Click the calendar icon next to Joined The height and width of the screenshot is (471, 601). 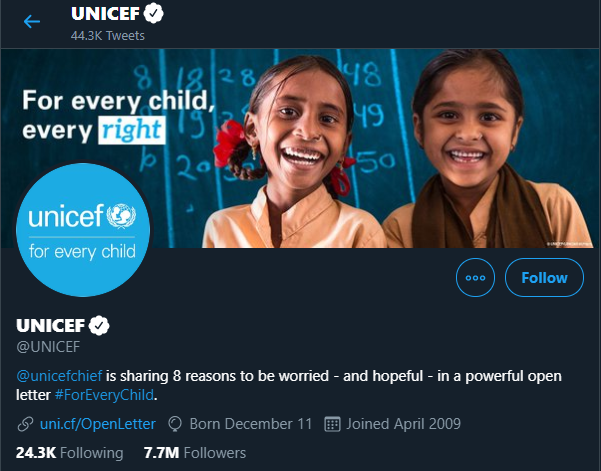point(334,424)
